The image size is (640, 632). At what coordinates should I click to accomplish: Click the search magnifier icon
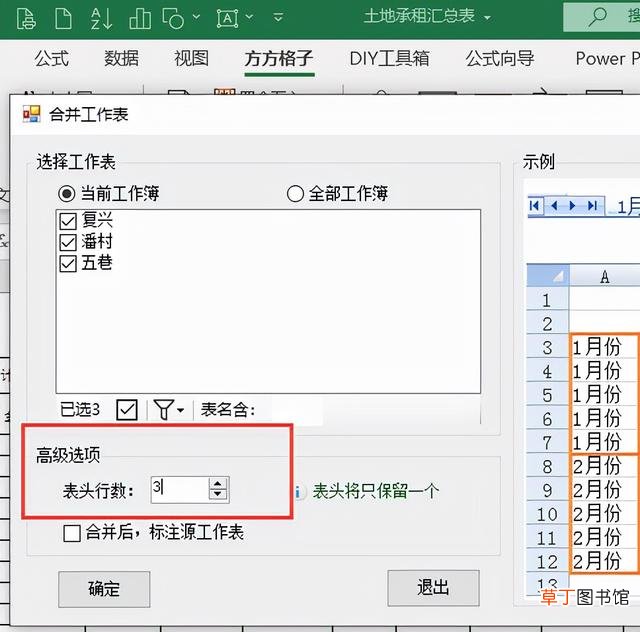click(x=598, y=17)
